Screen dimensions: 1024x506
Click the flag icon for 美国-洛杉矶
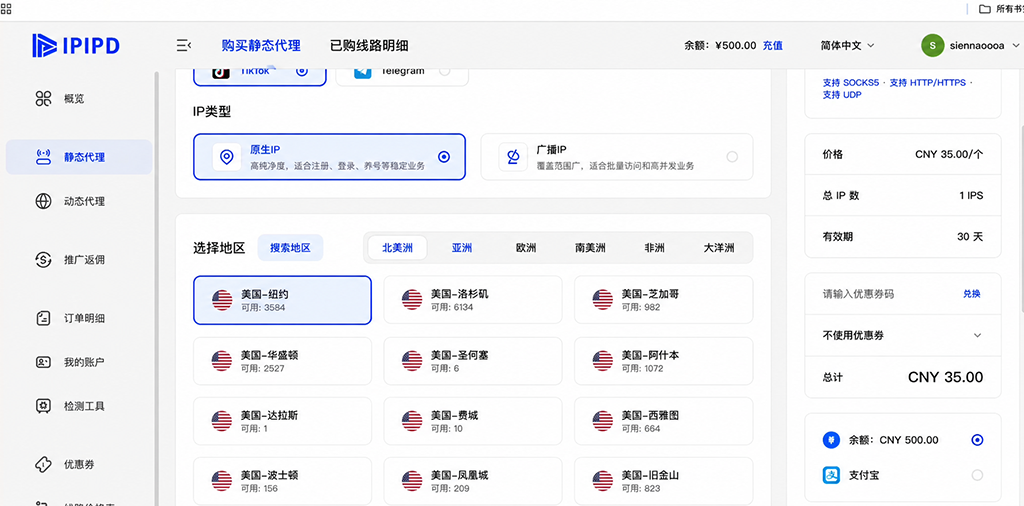412,300
